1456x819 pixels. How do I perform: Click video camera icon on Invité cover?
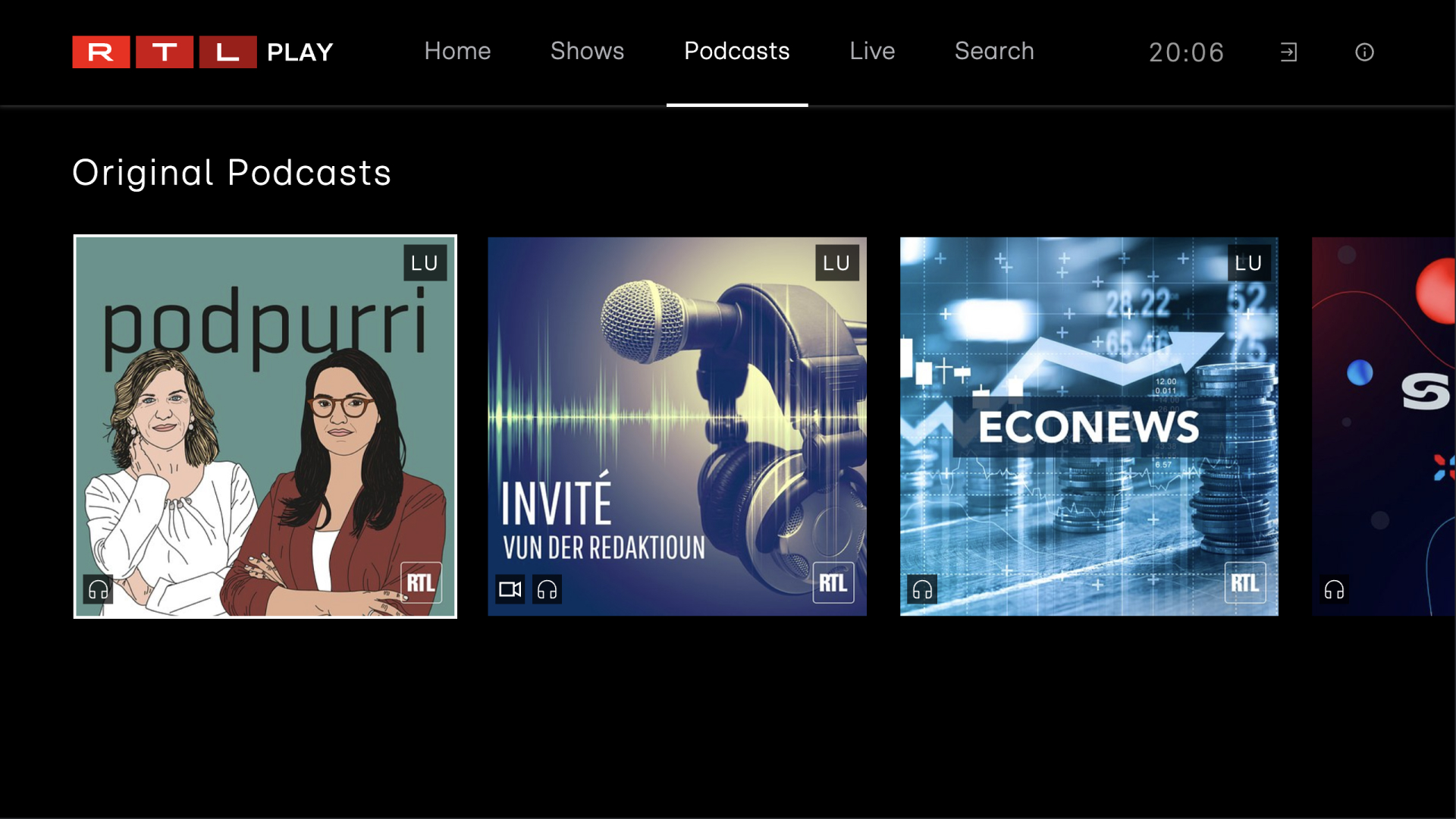510,589
